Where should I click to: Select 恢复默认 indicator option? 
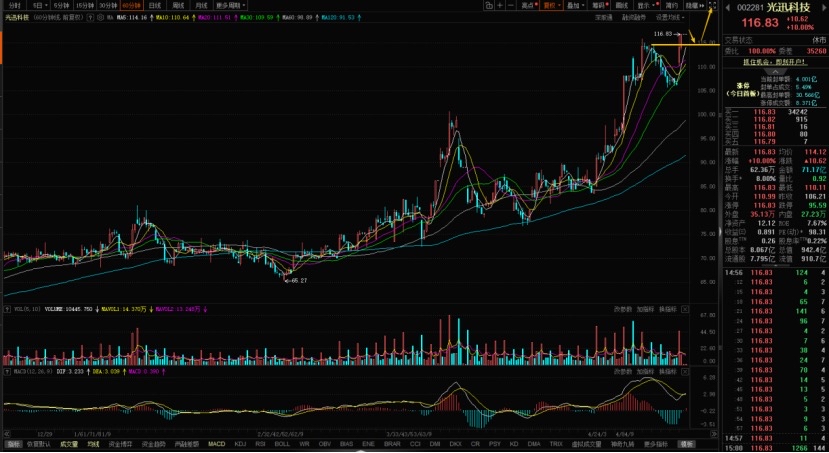point(39,444)
